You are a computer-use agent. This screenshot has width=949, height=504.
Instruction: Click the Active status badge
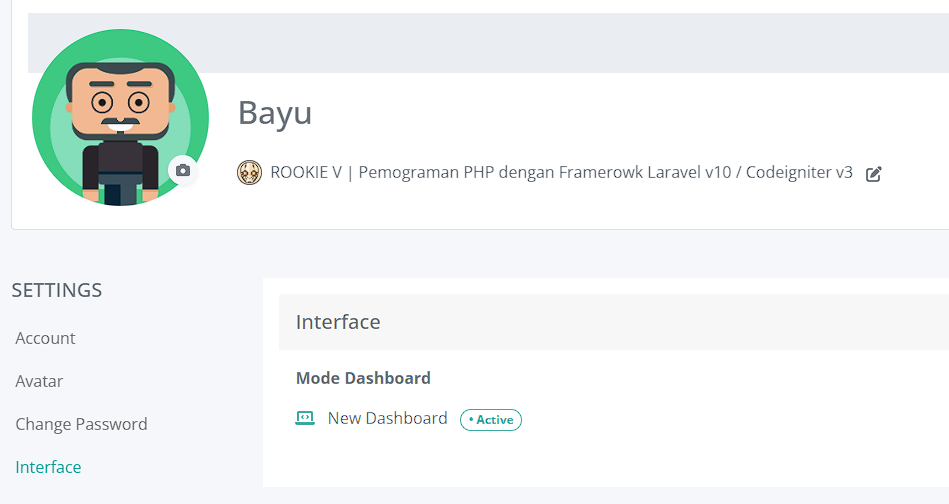click(491, 420)
